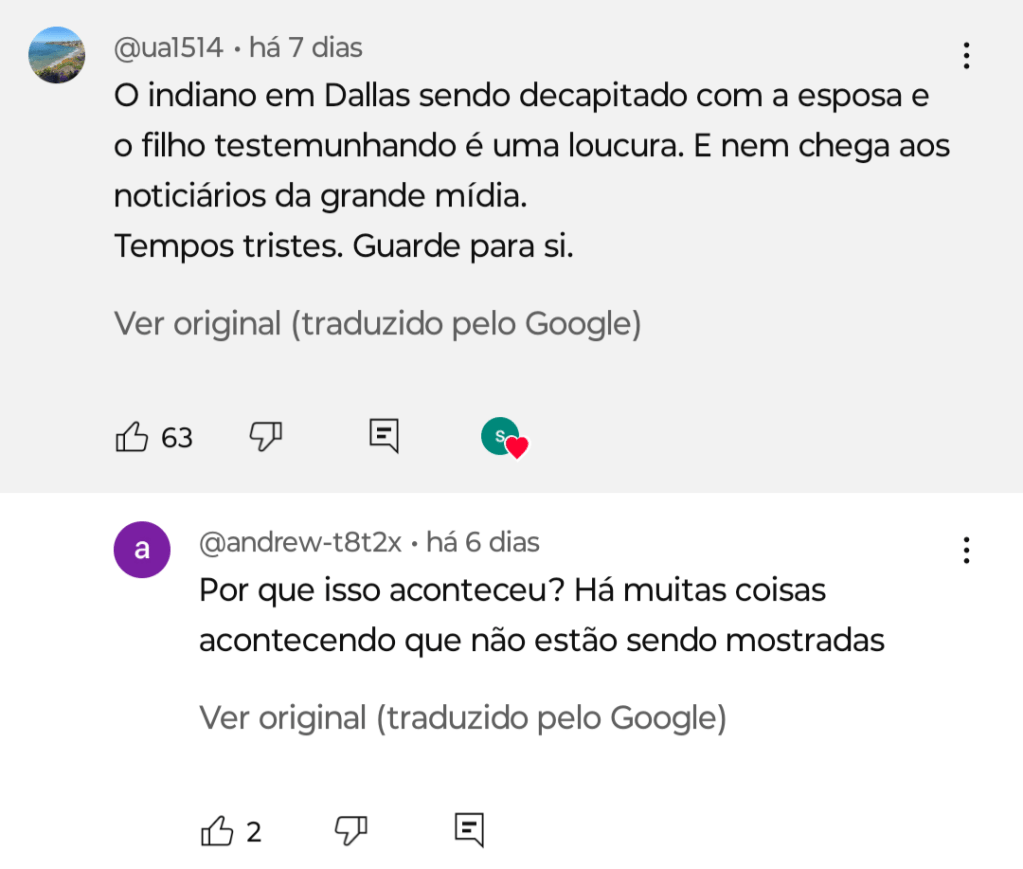This screenshot has width=1023, height=869.
Task: Click reply icon on @ua1514's comment
Action: click(384, 435)
